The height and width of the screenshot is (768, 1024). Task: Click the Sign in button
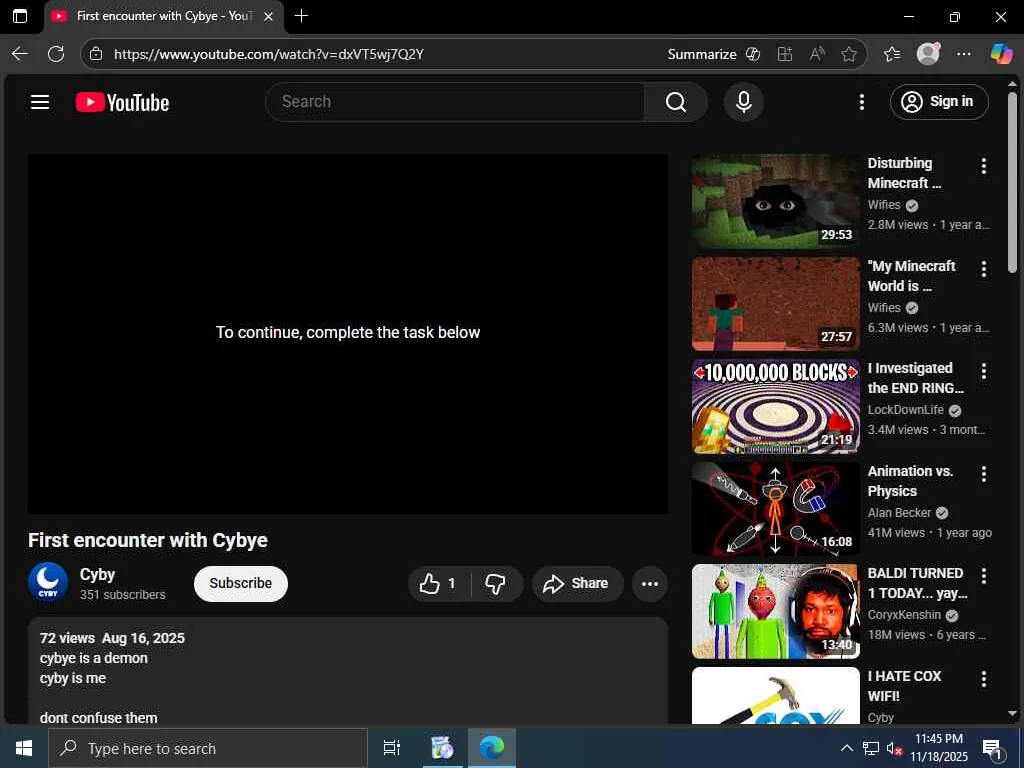(x=938, y=102)
